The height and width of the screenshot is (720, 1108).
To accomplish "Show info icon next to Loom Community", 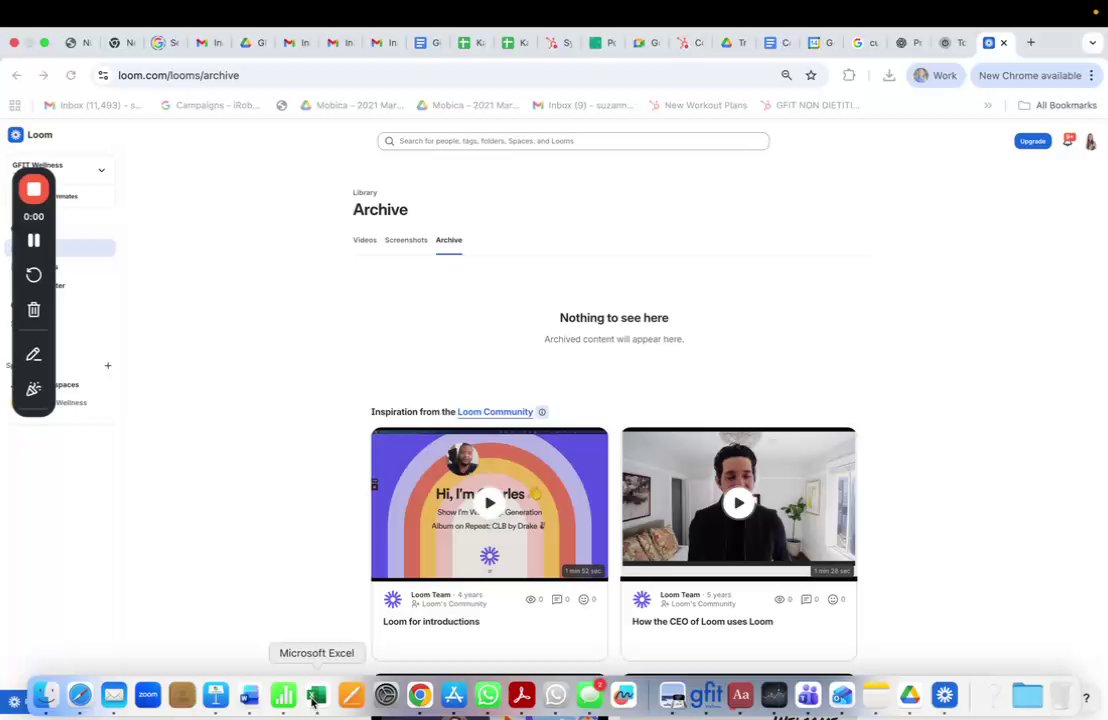I will 542,412.
